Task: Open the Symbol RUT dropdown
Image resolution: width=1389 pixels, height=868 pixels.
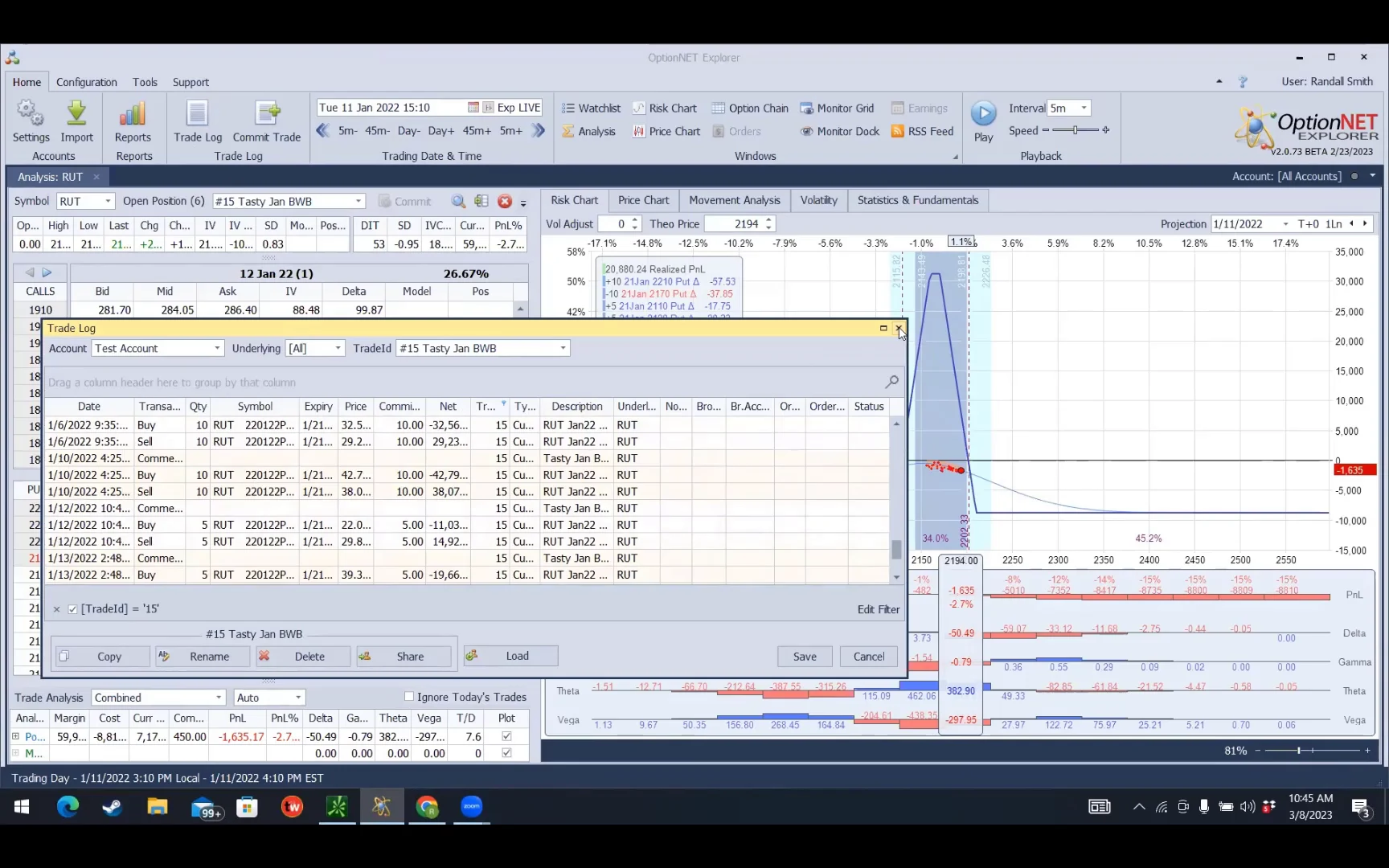Action: pyautogui.click(x=107, y=202)
